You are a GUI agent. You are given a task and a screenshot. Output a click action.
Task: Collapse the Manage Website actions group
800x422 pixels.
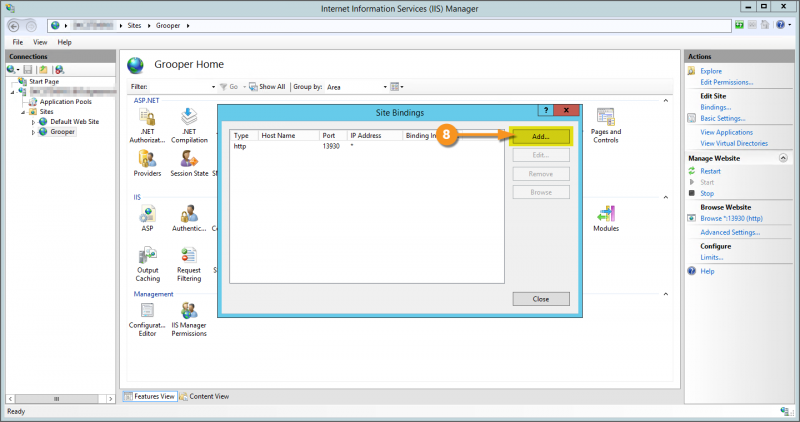[783, 158]
